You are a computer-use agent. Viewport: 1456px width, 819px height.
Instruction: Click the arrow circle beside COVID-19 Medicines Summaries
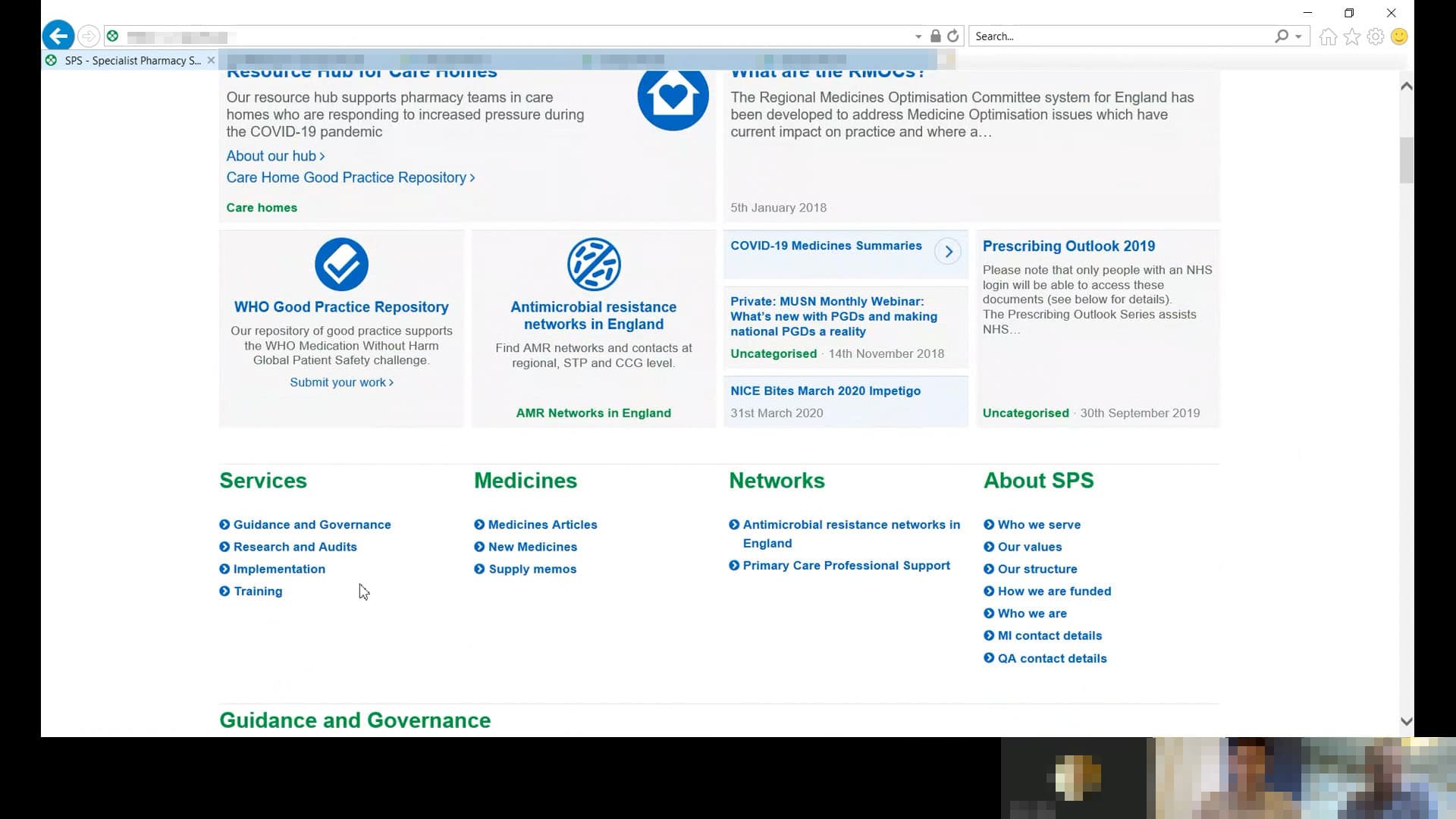[x=948, y=251]
